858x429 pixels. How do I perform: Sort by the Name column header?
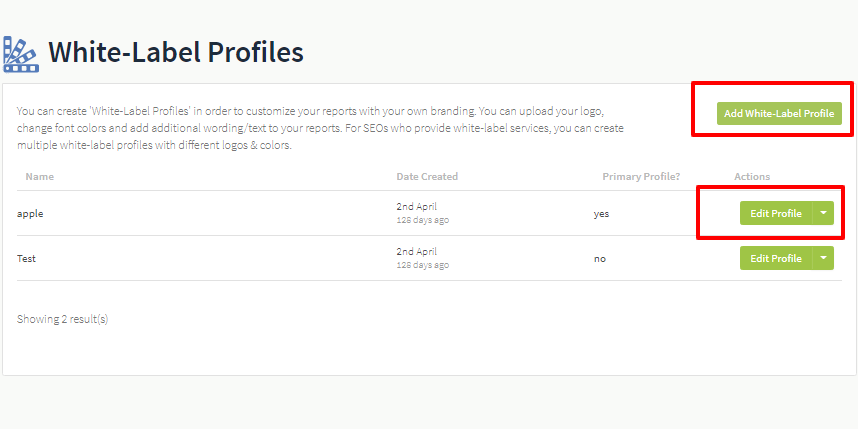coord(39,177)
